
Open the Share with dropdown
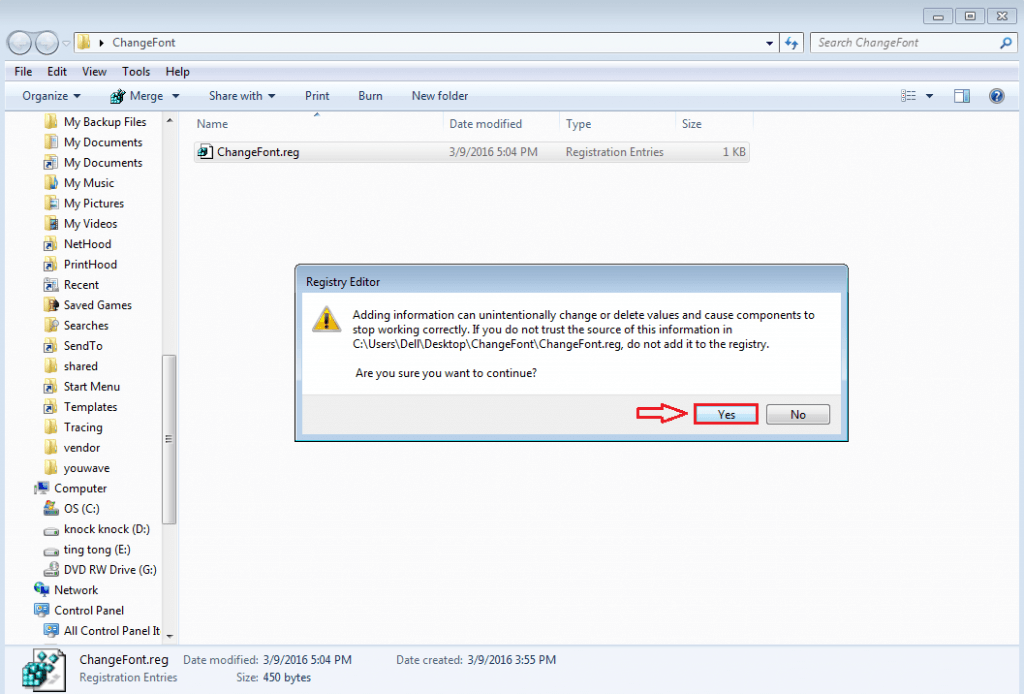(x=242, y=96)
